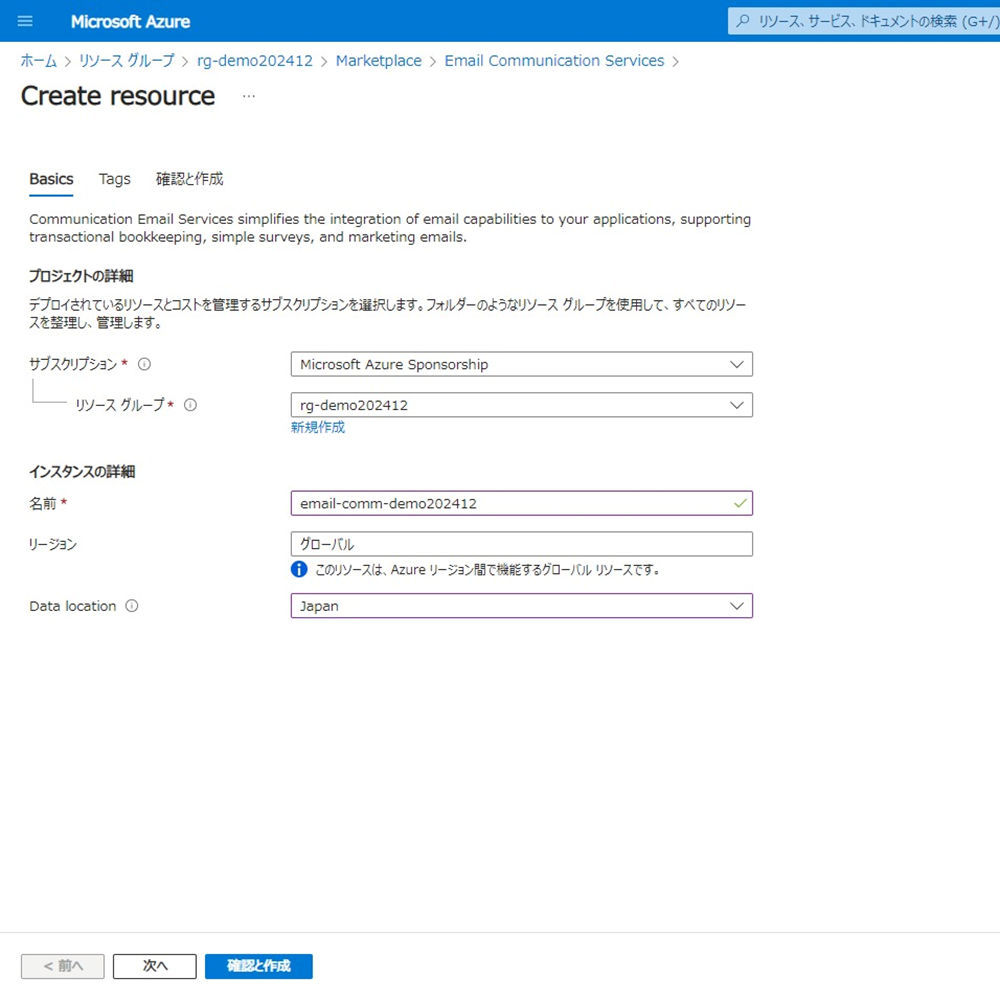This screenshot has width=1000, height=1000.
Task: Open リソース グループ breadcrumb link
Action: (126, 61)
